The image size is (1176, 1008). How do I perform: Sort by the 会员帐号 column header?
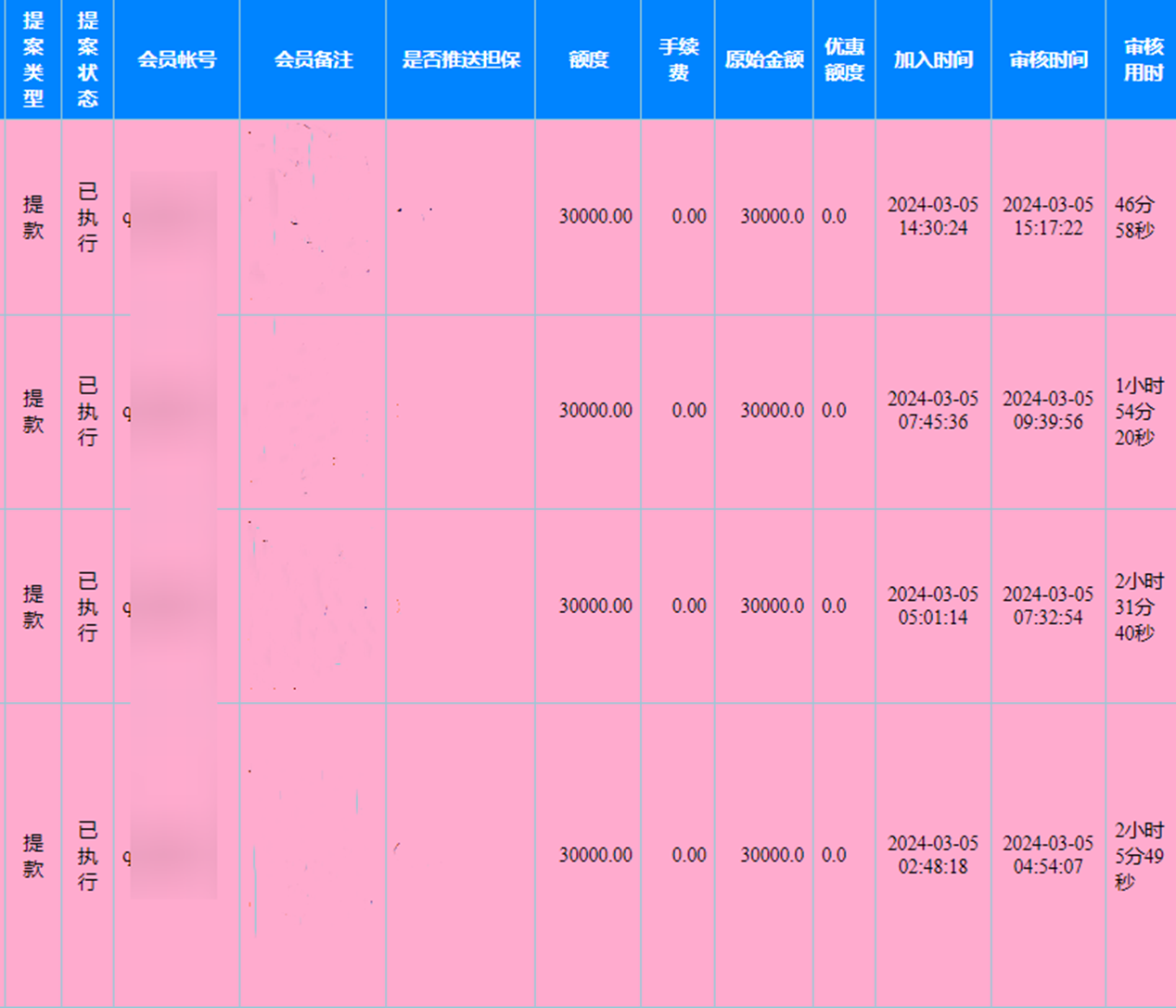click(176, 59)
